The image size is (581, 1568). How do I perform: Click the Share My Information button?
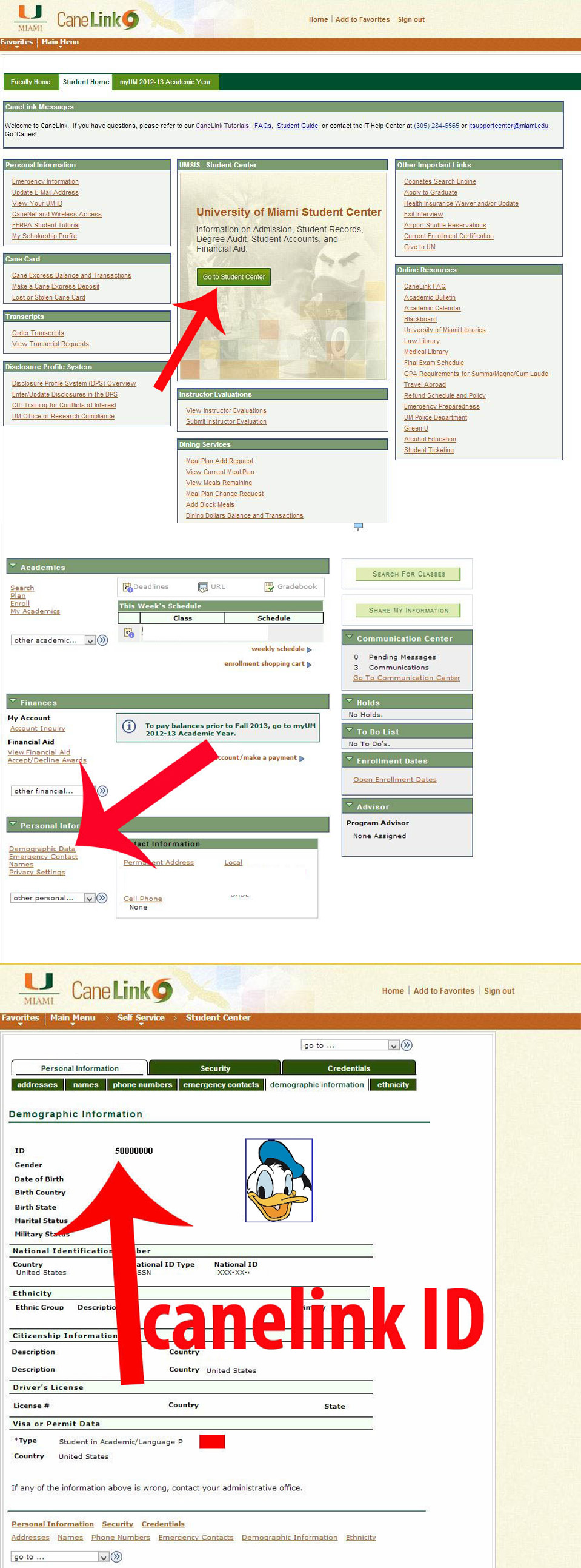click(409, 611)
